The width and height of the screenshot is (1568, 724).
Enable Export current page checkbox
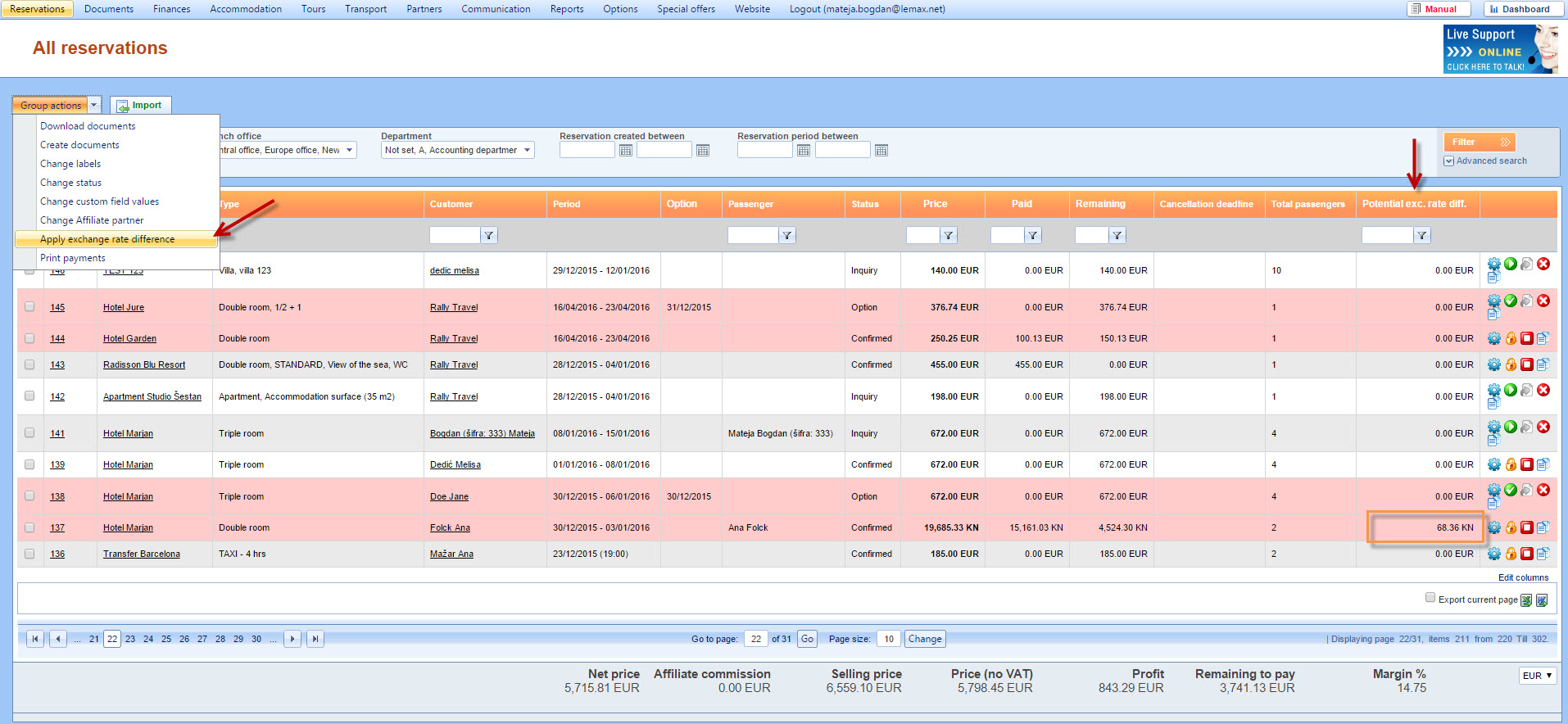point(1430,597)
